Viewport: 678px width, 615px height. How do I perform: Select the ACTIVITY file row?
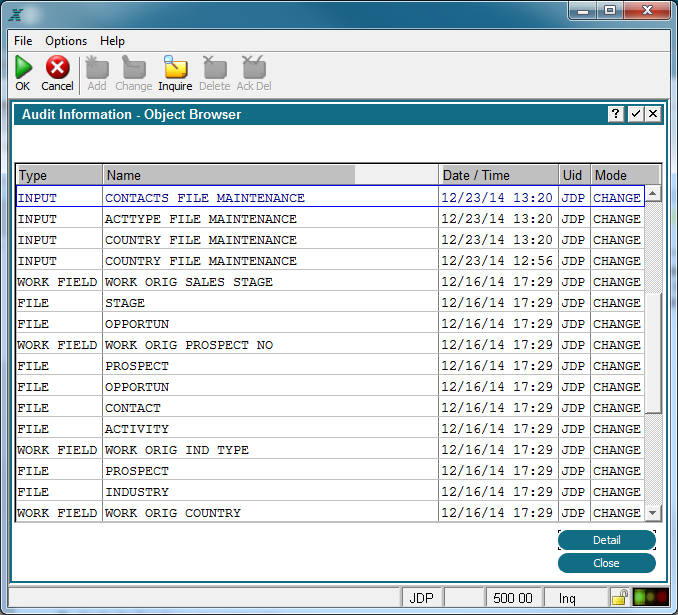click(330, 429)
